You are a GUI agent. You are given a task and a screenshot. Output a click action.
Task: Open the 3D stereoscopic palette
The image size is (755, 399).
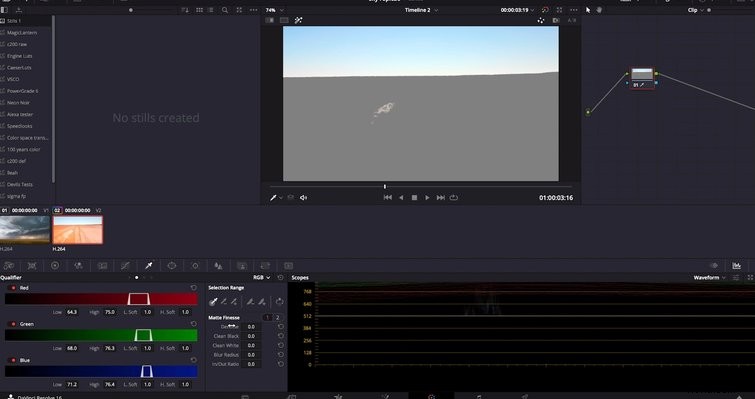[288, 266]
